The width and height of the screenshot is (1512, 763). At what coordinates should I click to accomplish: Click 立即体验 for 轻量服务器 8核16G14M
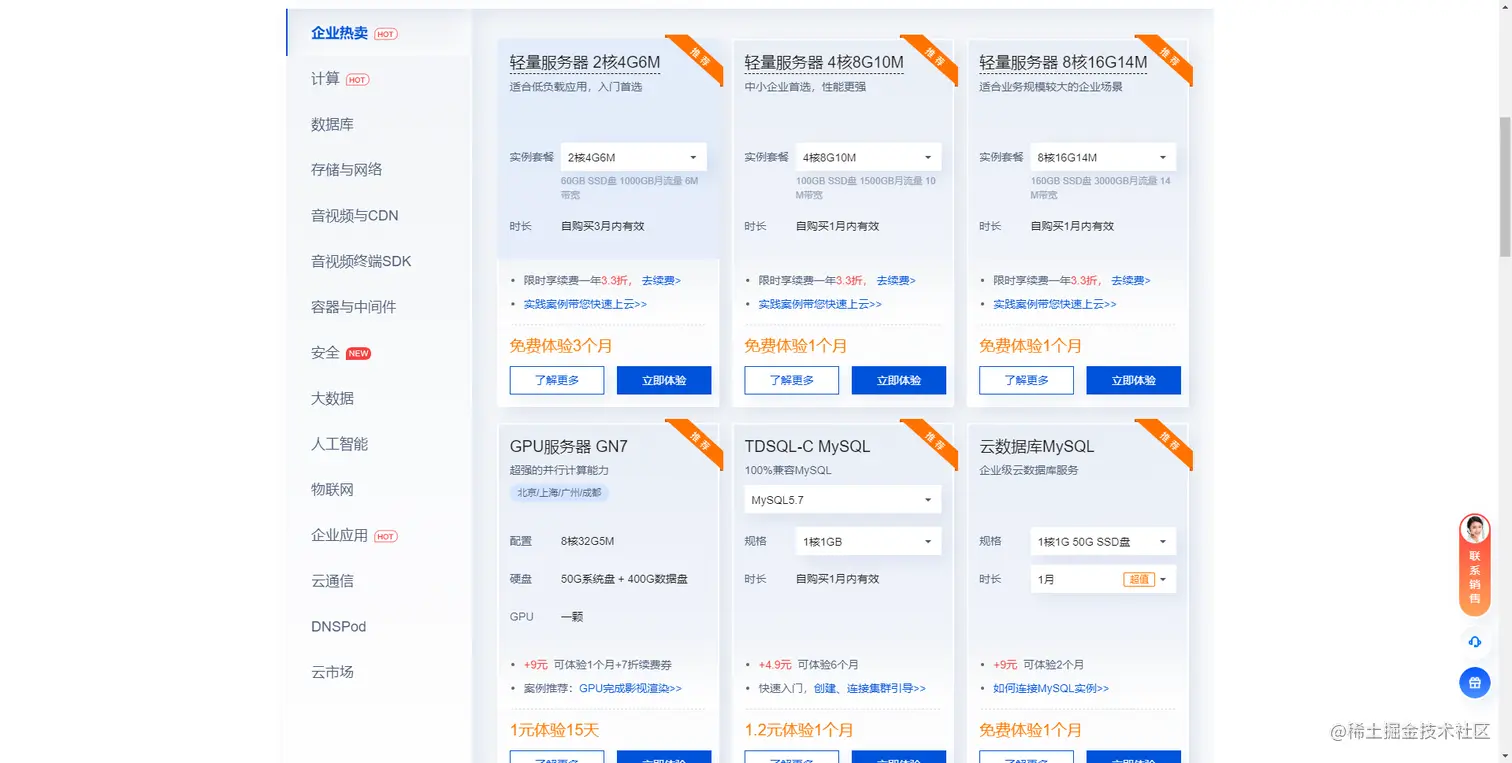[x=1134, y=380]
